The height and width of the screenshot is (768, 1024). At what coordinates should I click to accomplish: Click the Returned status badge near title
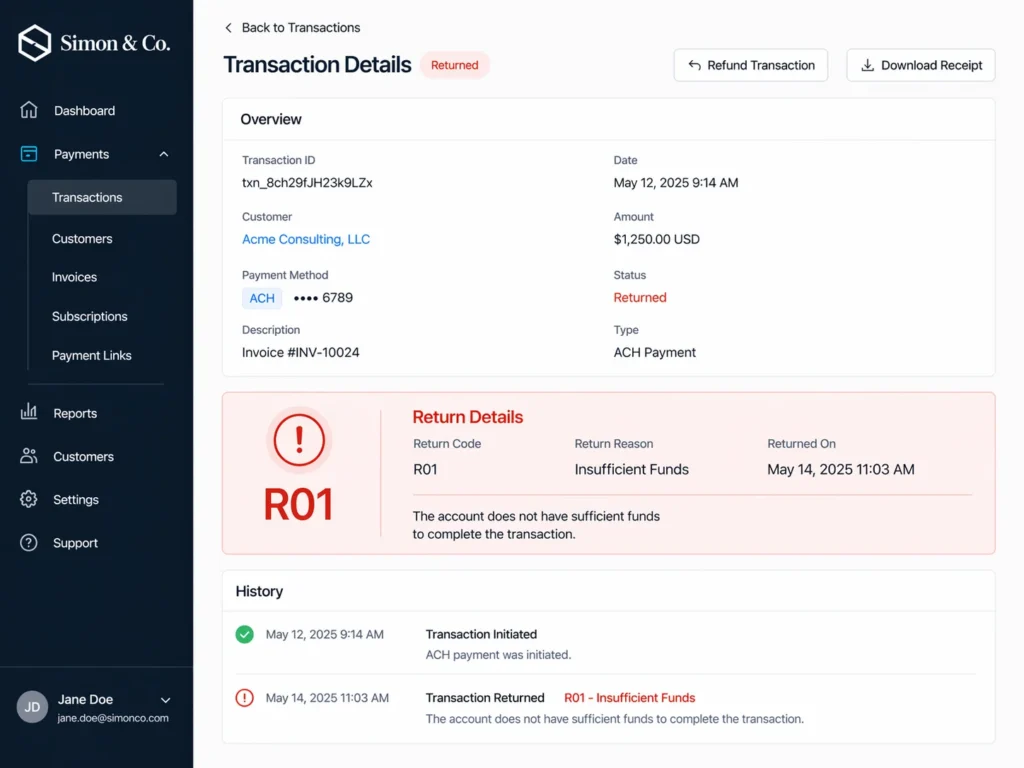click(x=455, y=65)
